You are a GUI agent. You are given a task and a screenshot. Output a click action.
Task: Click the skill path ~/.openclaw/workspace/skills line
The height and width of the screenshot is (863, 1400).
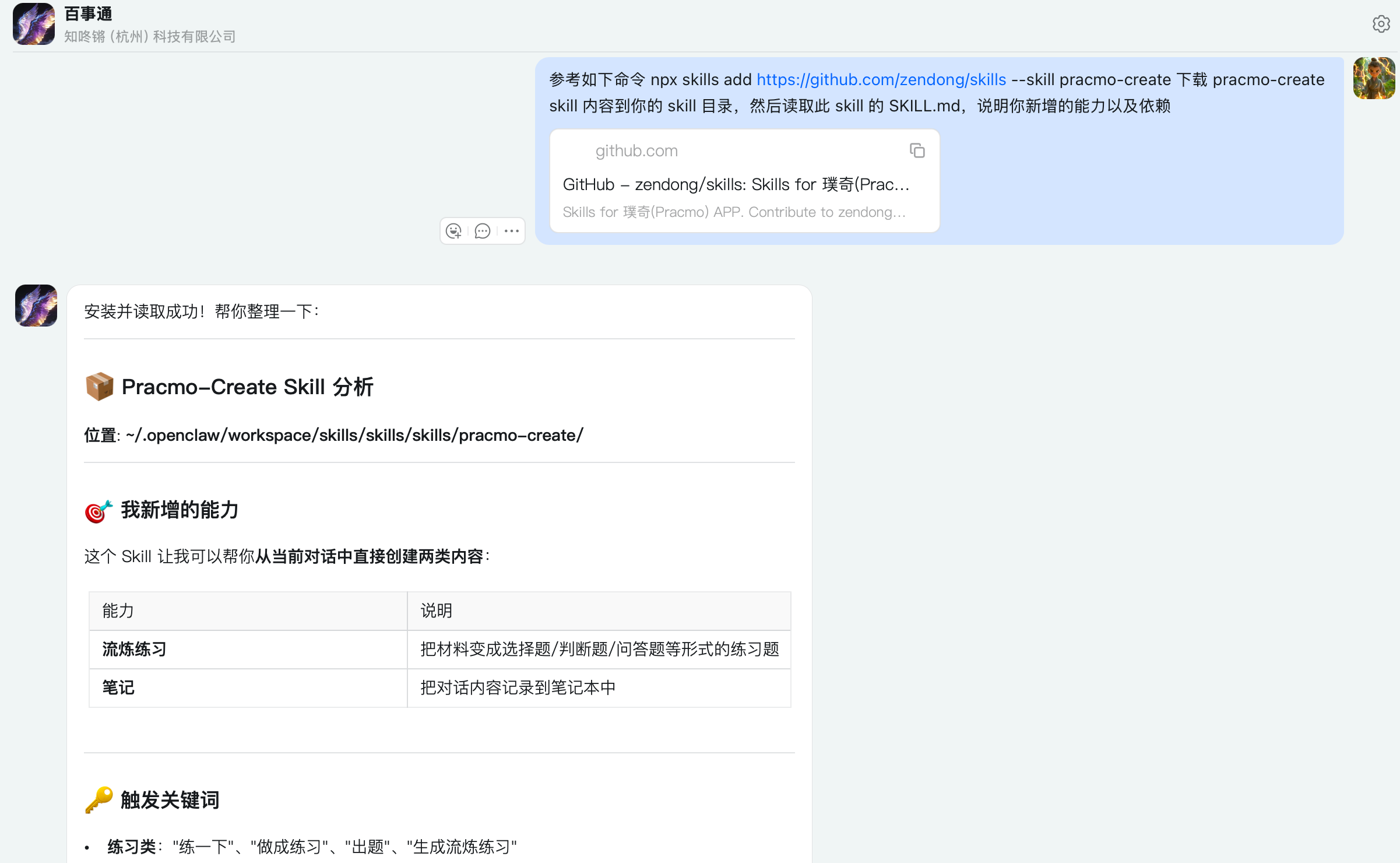click(333, 436)
